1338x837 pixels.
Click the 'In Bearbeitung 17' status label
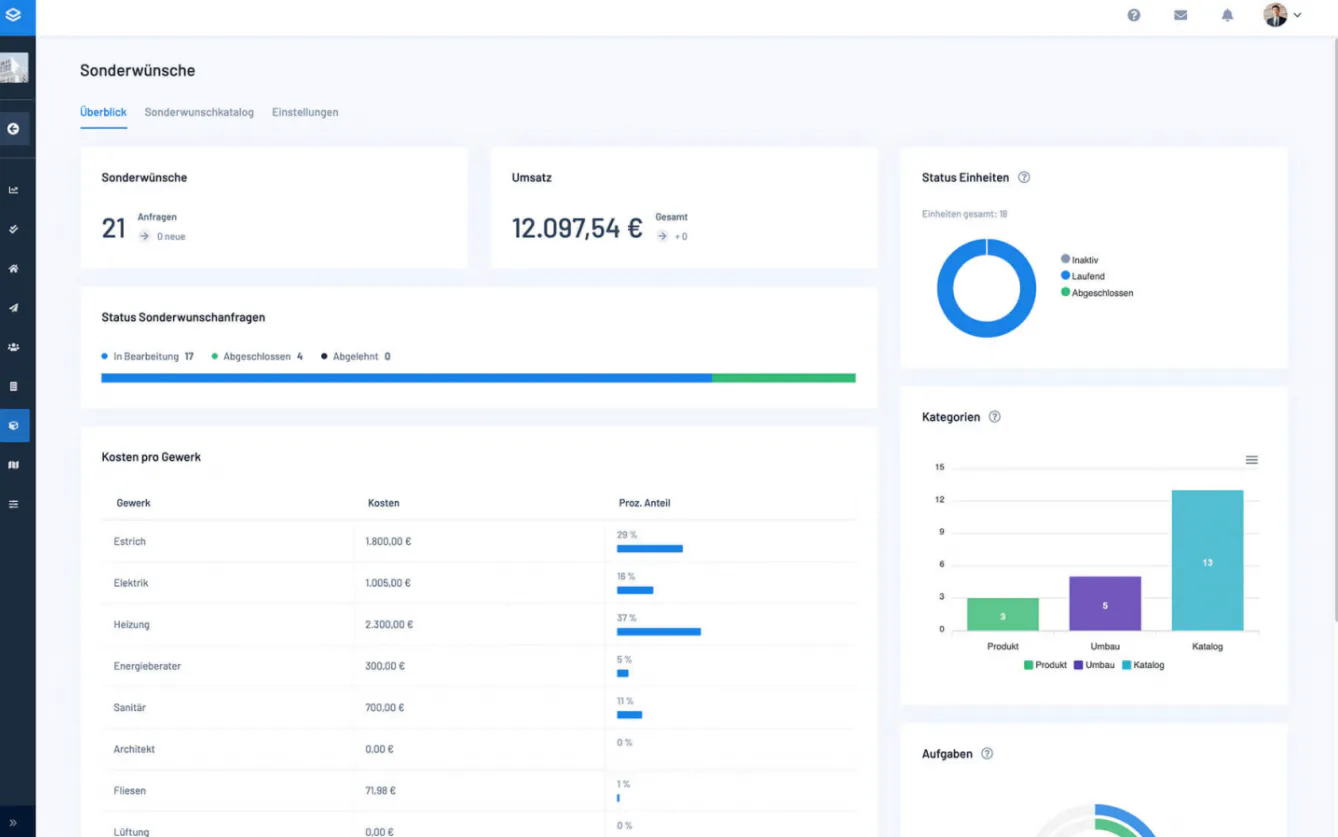pos(148,356)
